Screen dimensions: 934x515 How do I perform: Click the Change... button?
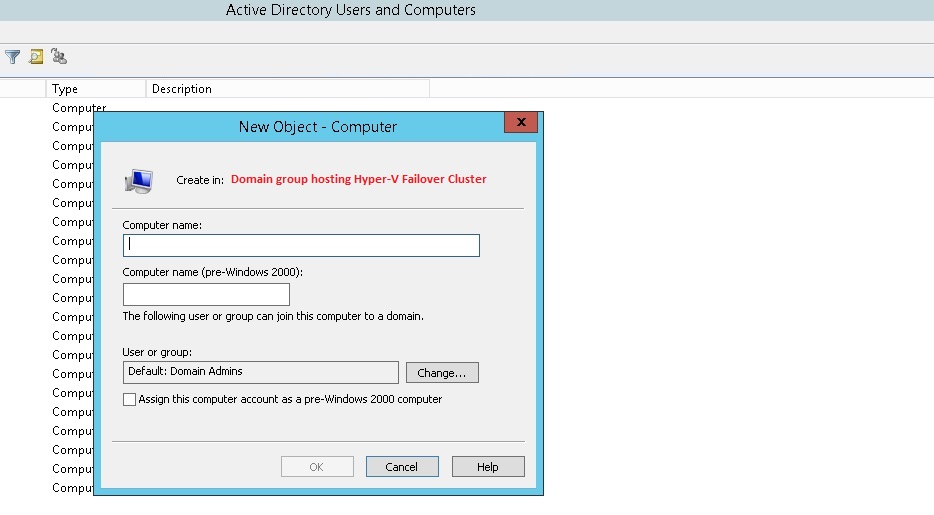[x=442, y=373]
